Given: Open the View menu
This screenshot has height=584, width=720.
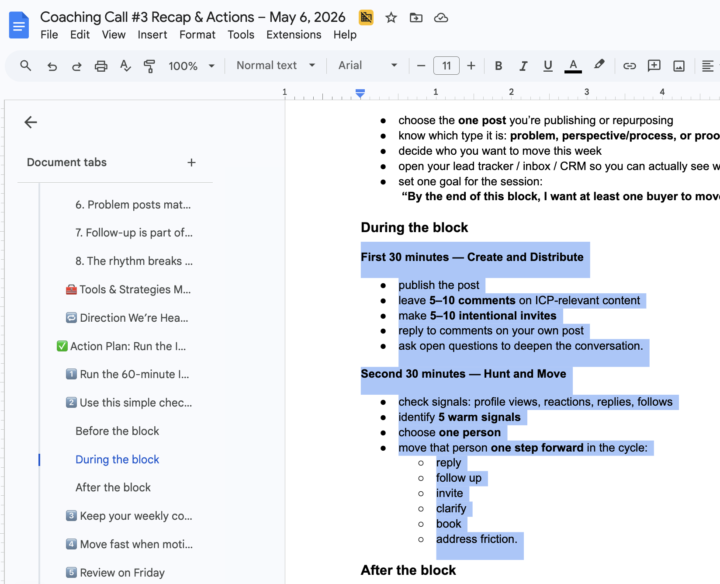Looking at the screenshot, I should click(x=113, y=35).
